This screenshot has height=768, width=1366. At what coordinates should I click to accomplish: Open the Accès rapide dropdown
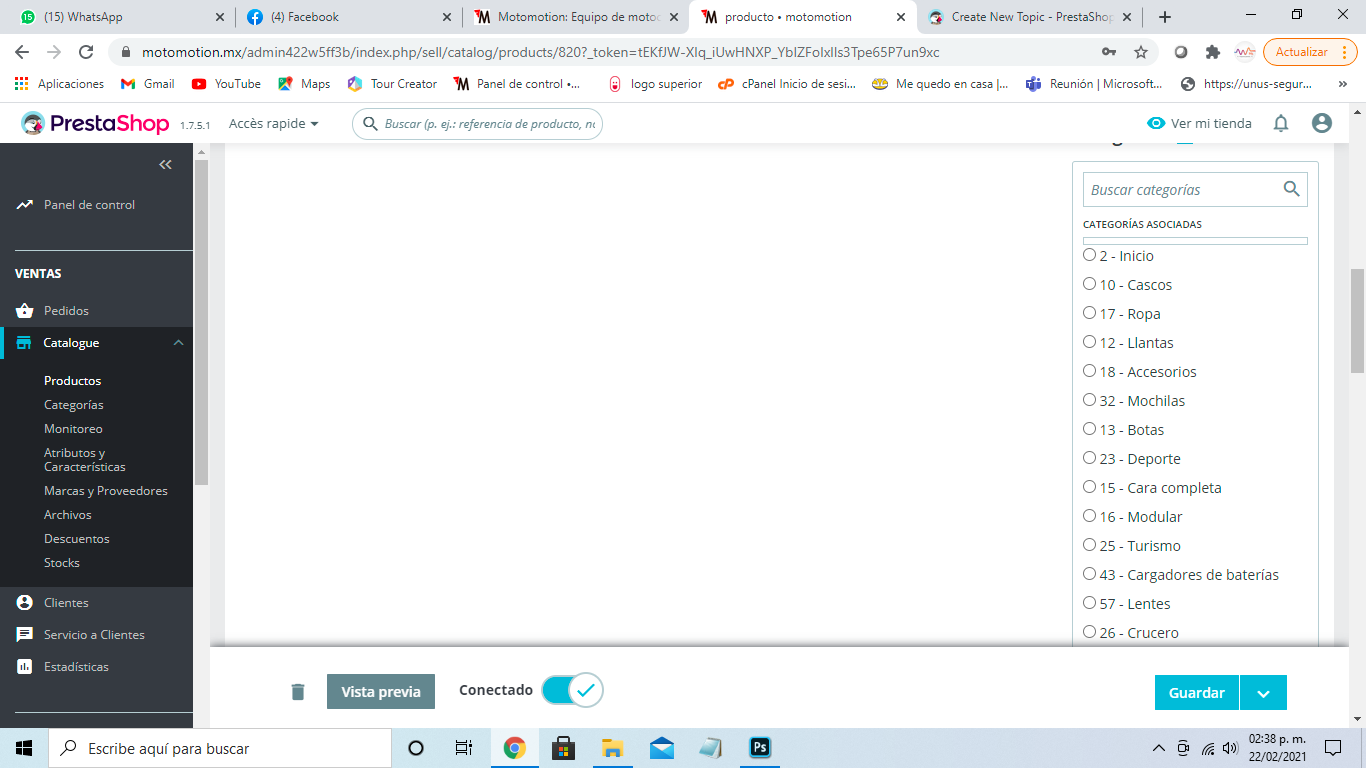274,124
